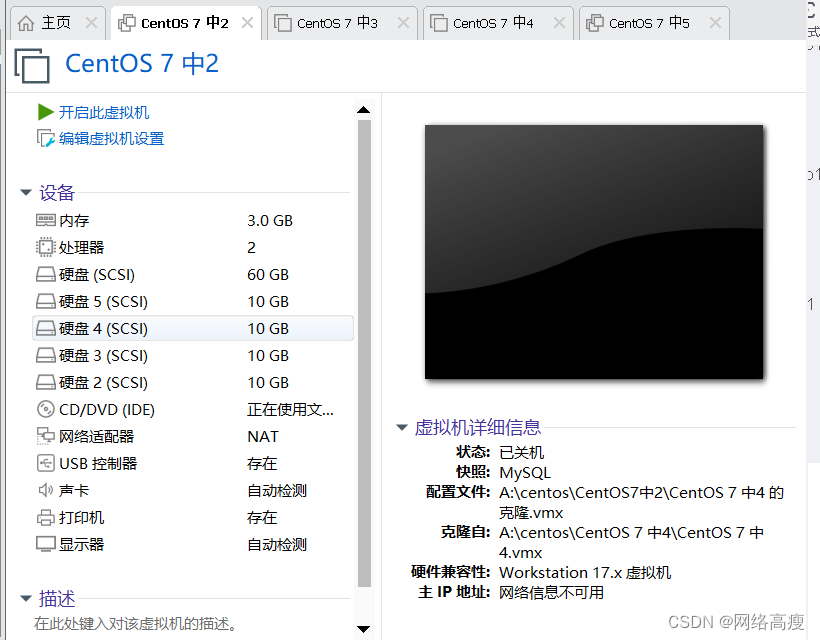Screen dimensions: 820x640
Task: Click the black VM screen preview thumbnail
Action: [x=594, y=252]
